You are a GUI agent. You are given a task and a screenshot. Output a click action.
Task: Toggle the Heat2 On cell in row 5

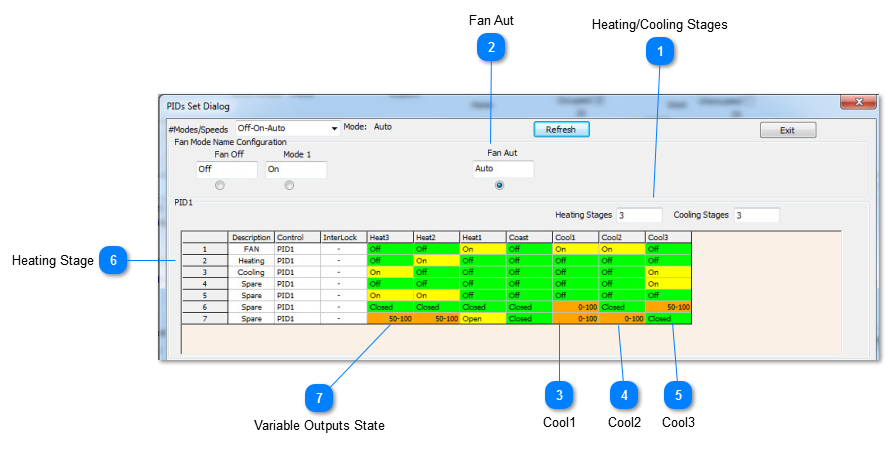click(x=437, y=296)
